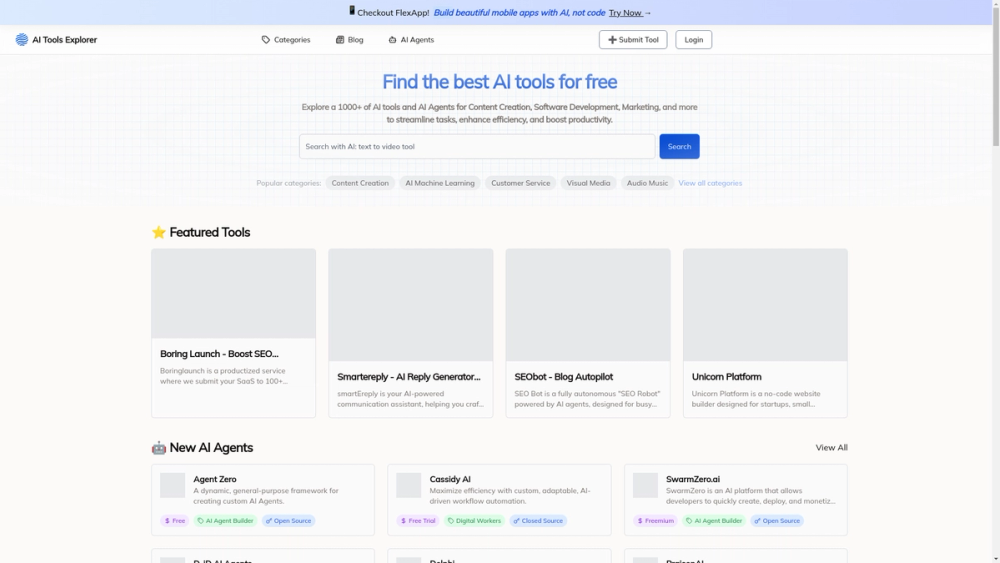Click the plus icon in Submit Tool

tap(612, 40)
